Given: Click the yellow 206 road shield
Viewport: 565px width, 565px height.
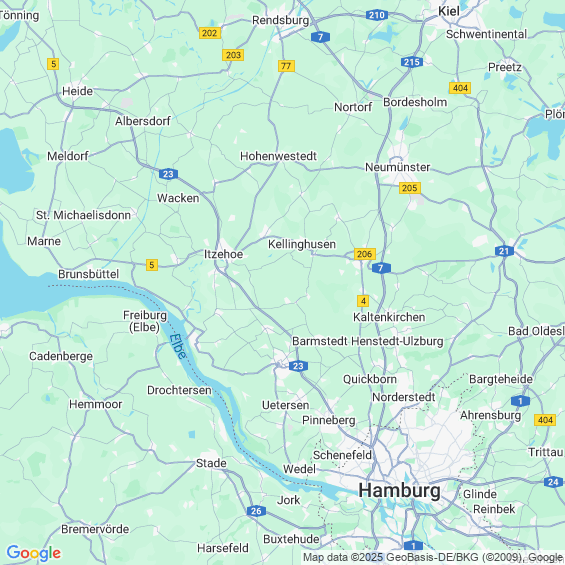Looking at the screenshot, I should tap(365, 254).
